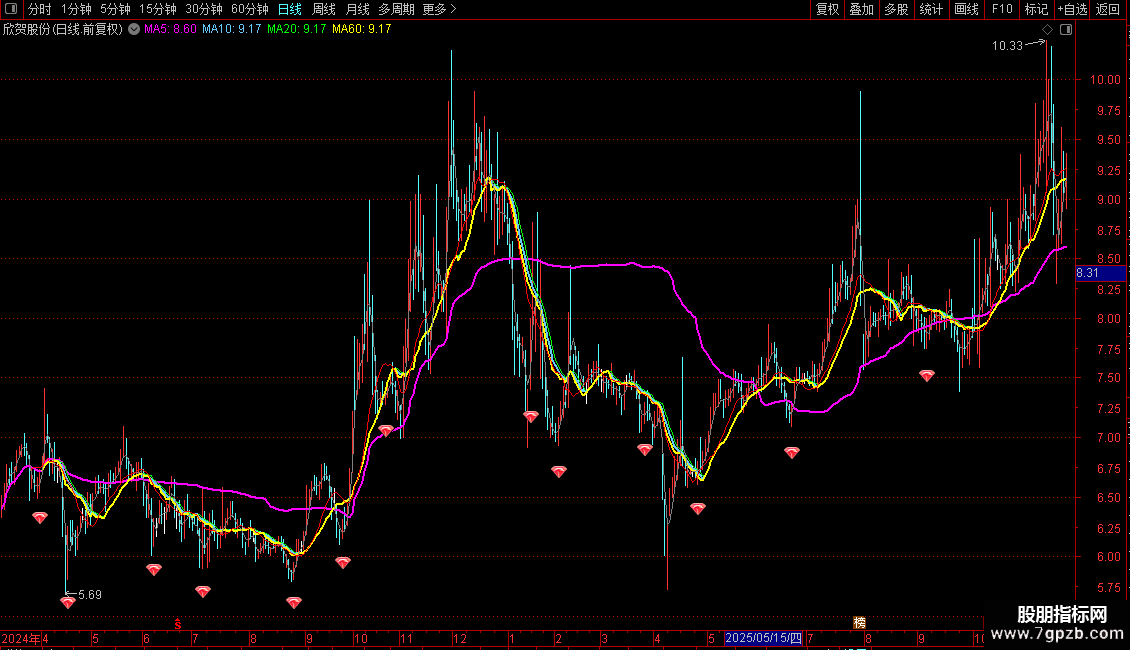Open the 画线 drawing tools
Viewport: 1130px width, 650px height.
966,10
